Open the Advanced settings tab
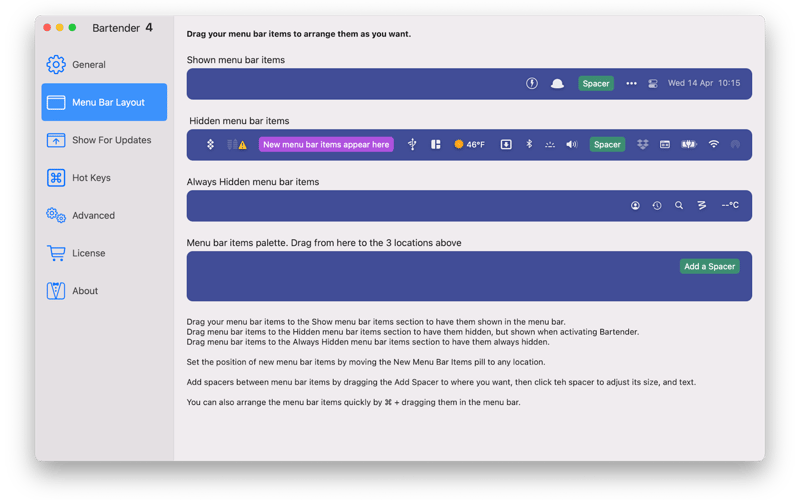This screenshot has height=500, width=800. tap(104, 215)
